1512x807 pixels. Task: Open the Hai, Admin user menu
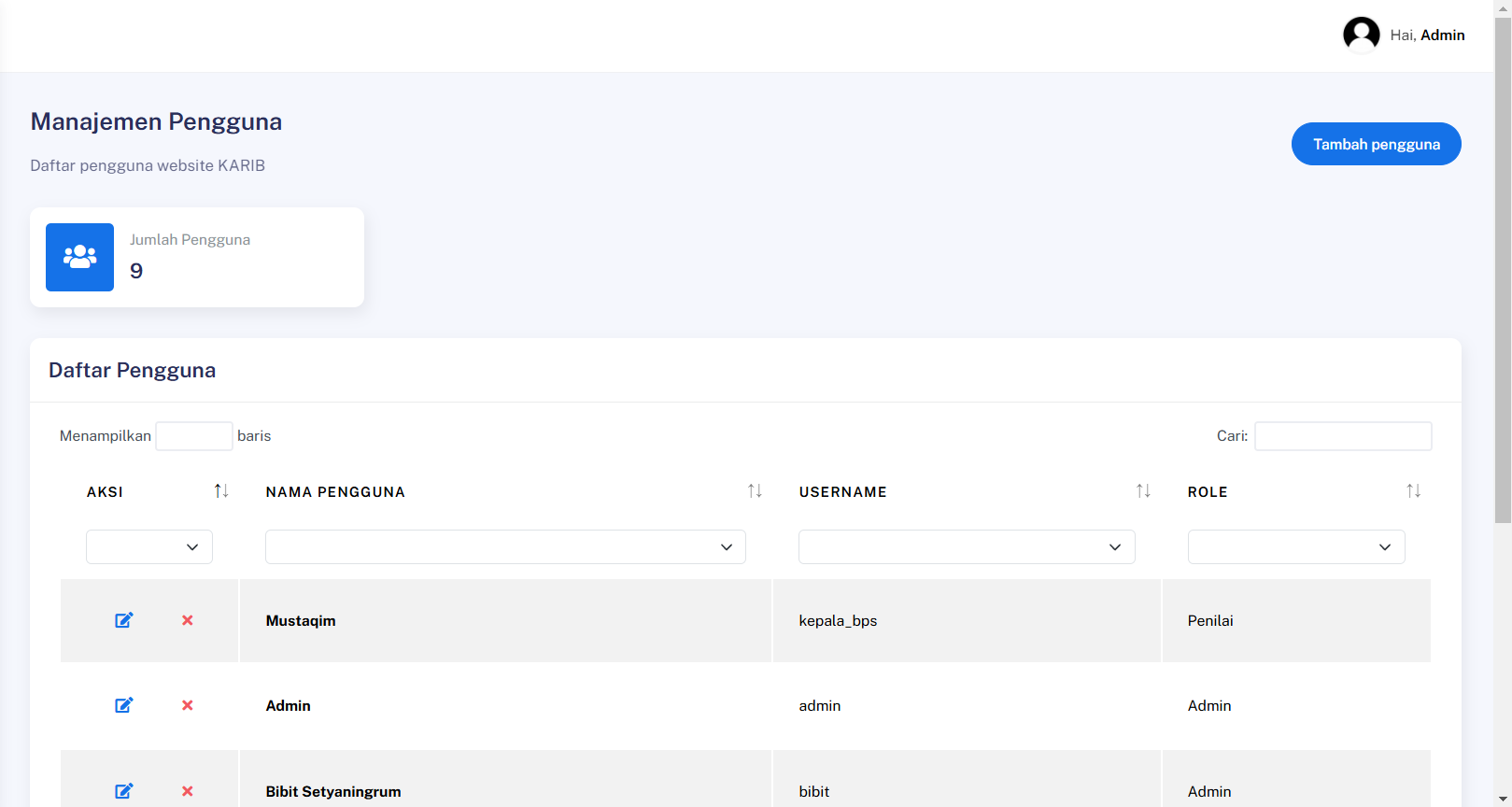pos(1427,35)
